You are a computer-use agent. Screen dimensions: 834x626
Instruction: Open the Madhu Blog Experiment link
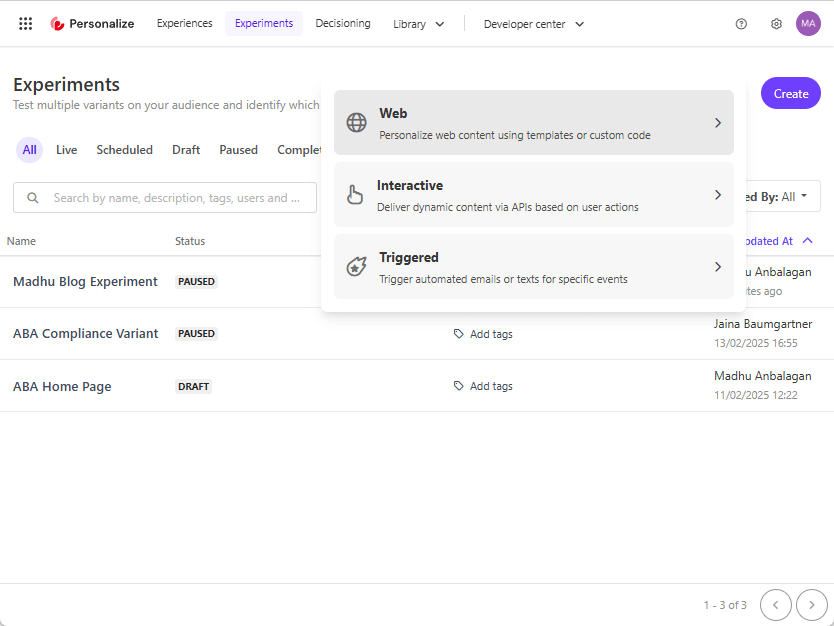(x=85, y=281)
